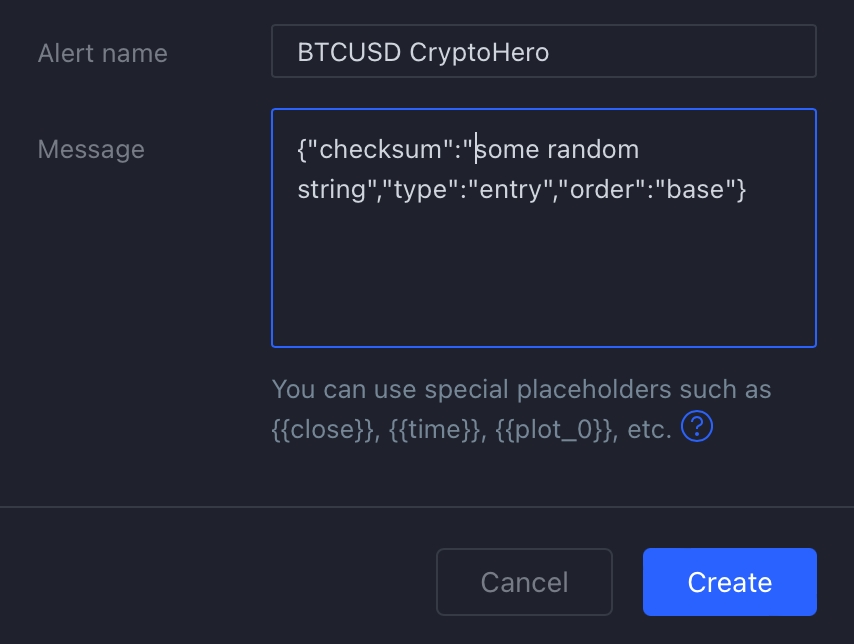Click the "Alert name" label
The image size is (854, 644).
coord(102,53)
